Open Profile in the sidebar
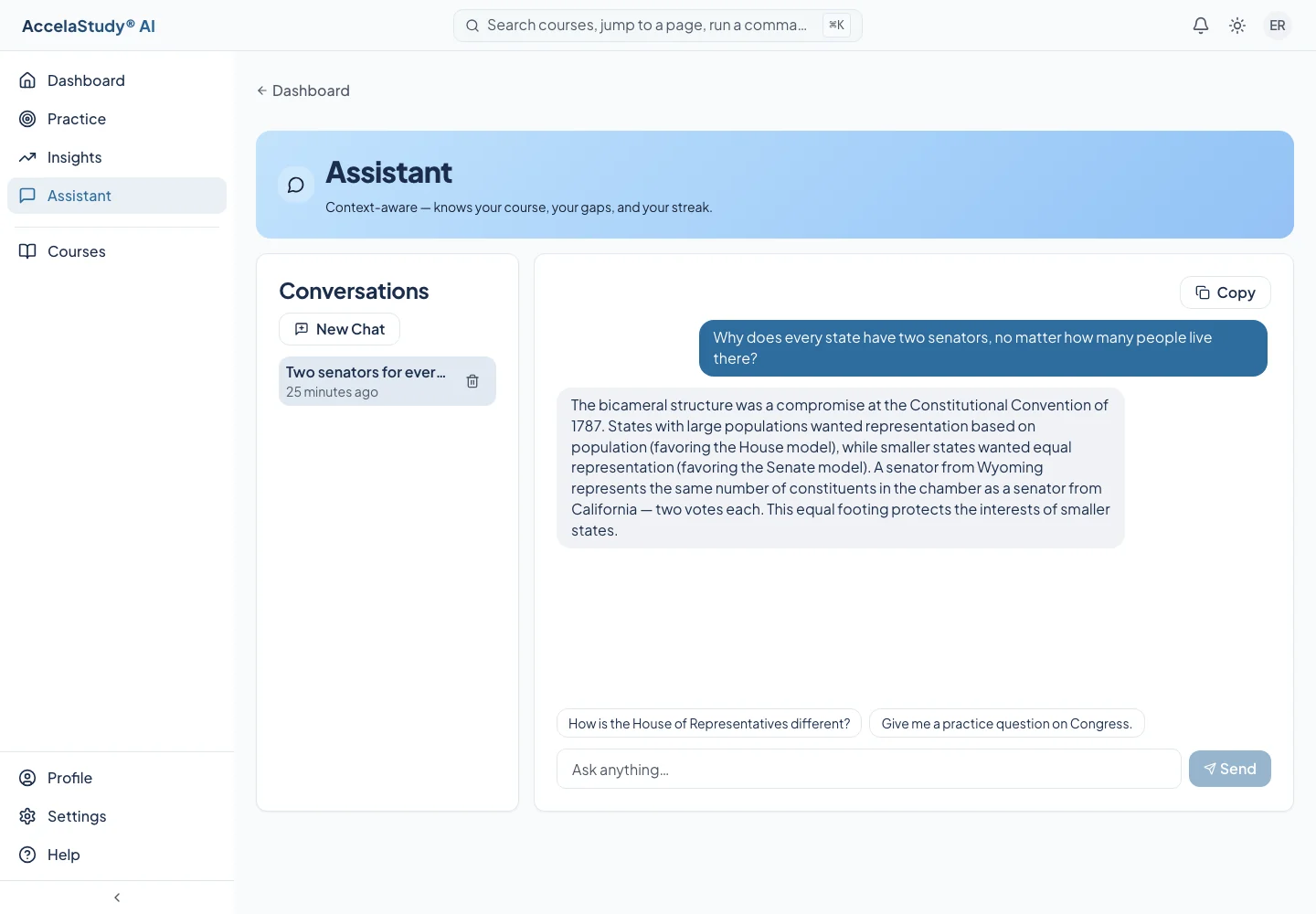The image size is (1316, 914). (117, 778)
